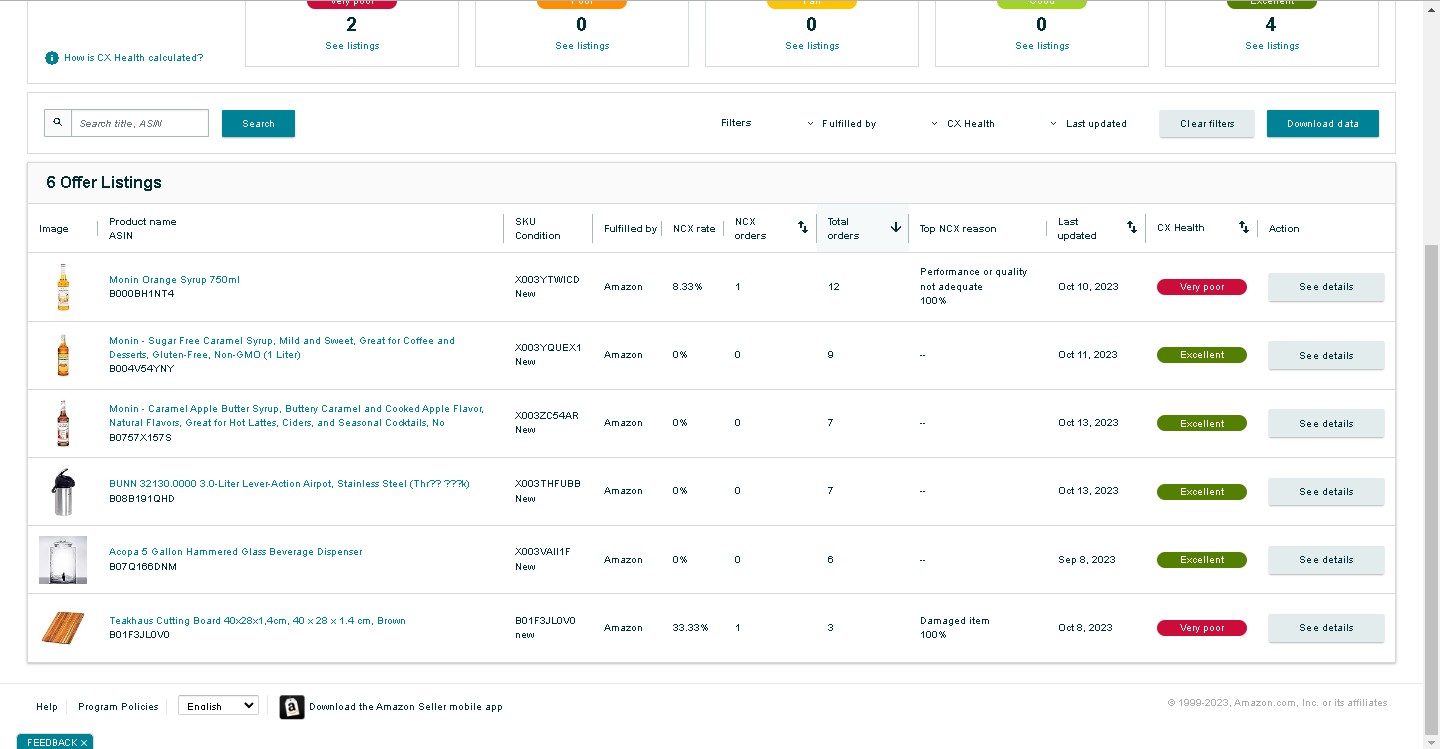The width and height of the screenshot is (1440, 749).
Task: Click the 6 Offer Listings heading
Action: 104,183
